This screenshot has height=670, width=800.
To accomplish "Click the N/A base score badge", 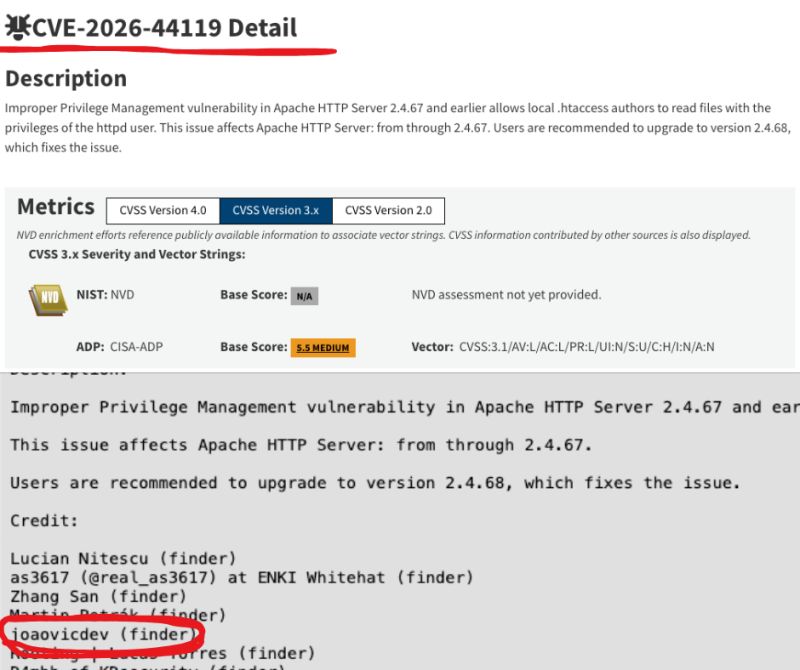I will pyautogui.click(x=304, y=296).
